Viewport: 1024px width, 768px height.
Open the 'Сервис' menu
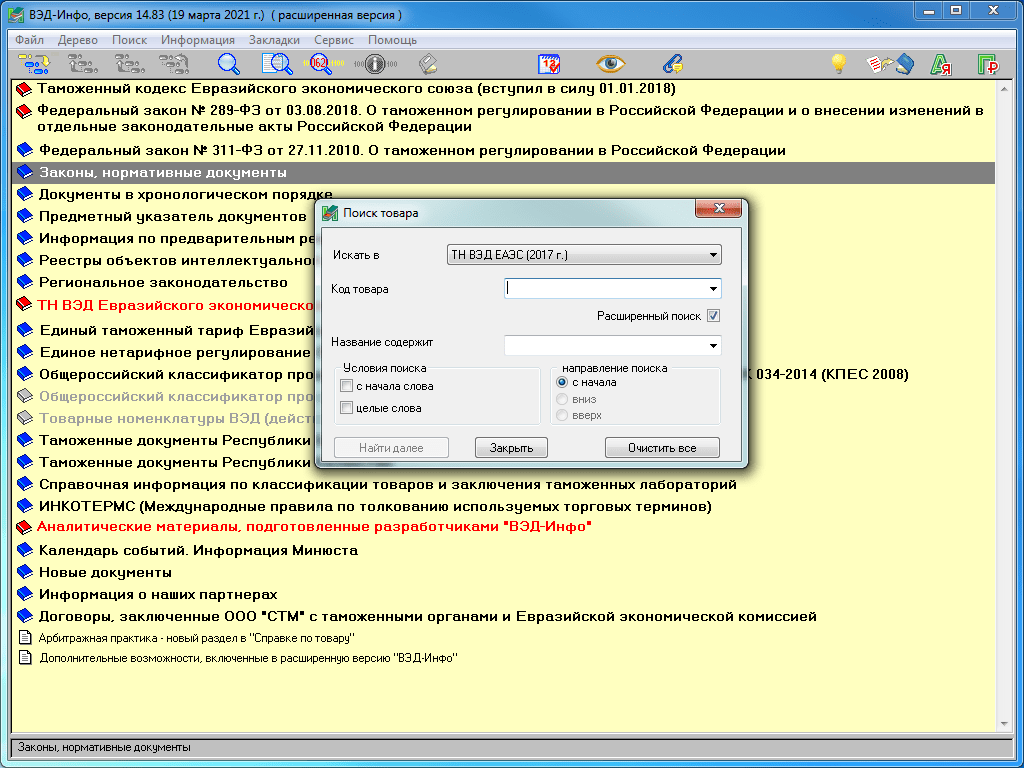[x=333, y=40]
